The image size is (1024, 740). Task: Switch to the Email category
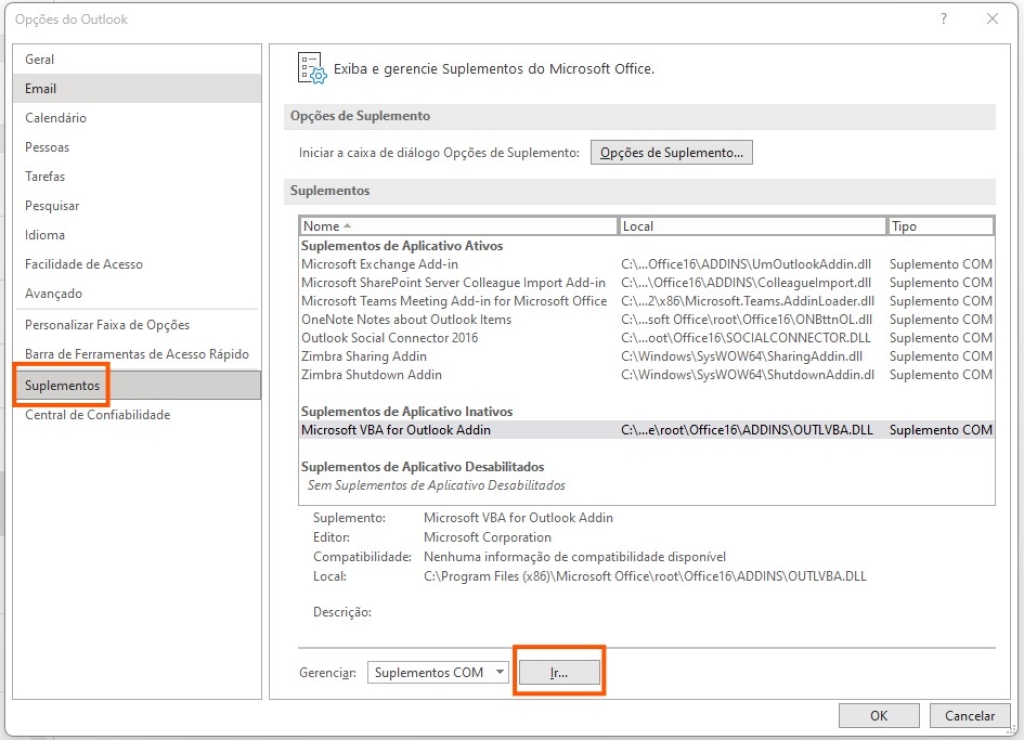pyautogui.click(x=41, y=88)
